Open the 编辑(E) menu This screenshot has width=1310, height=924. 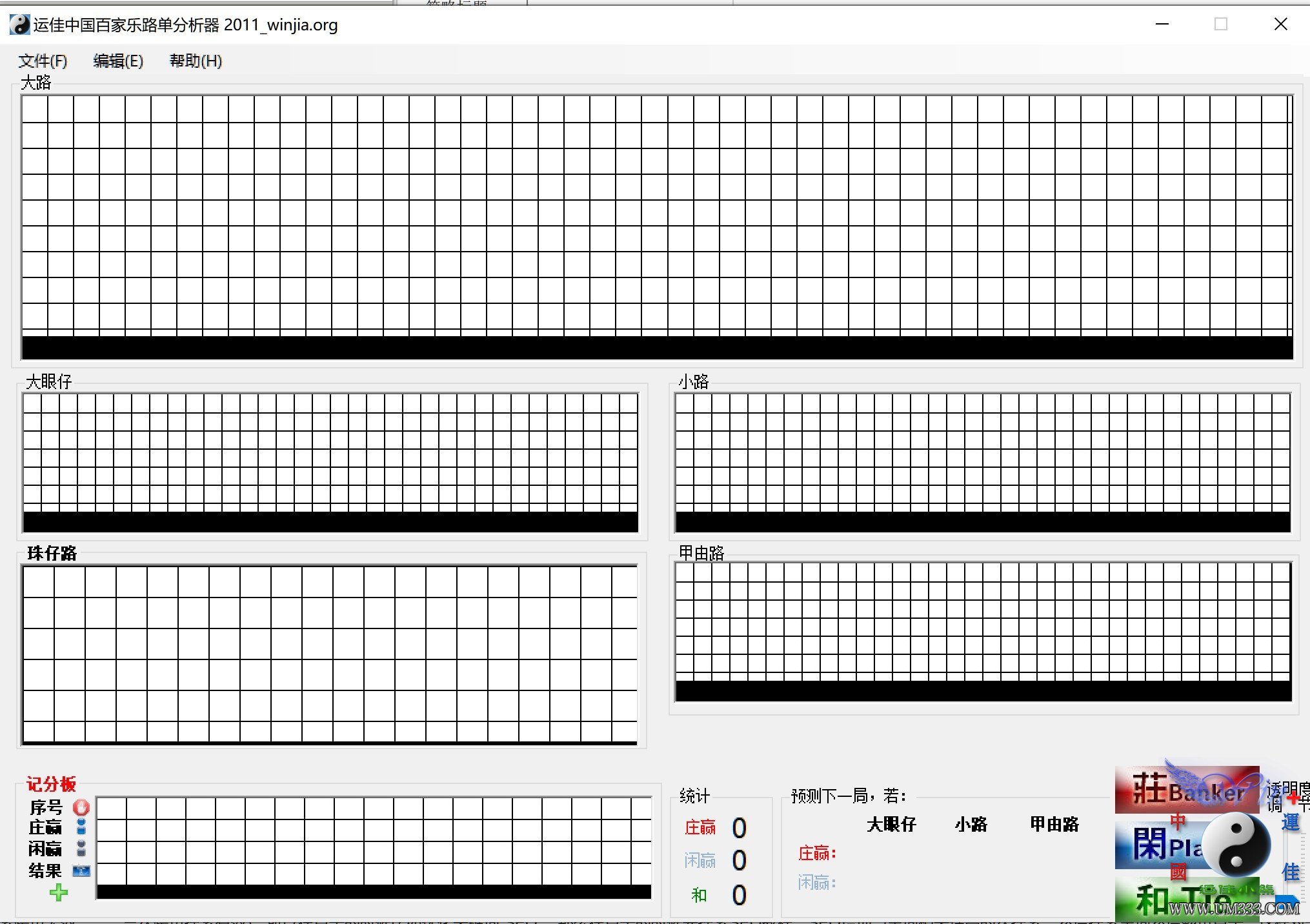click(x=118, y=61)
